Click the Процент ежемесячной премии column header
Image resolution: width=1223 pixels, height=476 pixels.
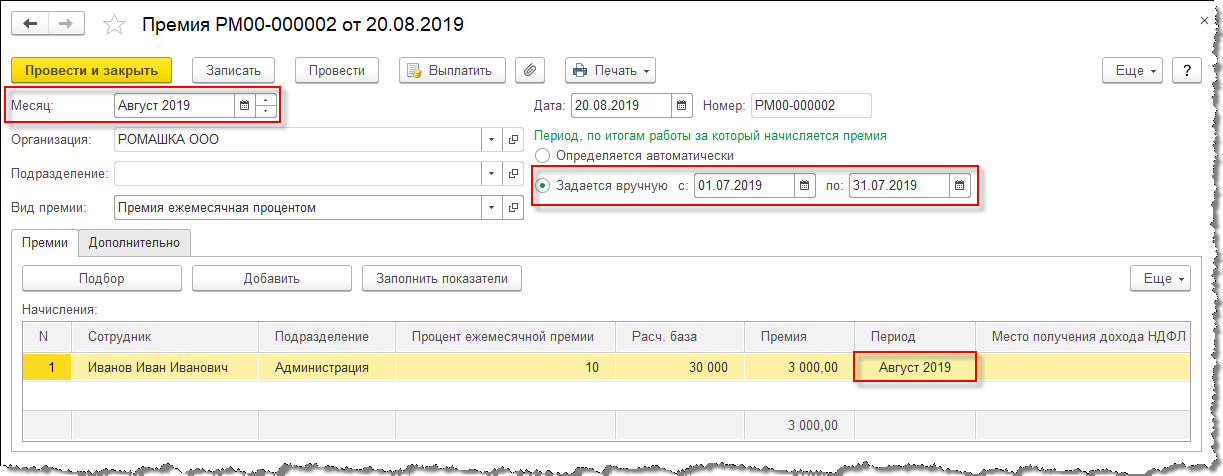pos(505,337)
